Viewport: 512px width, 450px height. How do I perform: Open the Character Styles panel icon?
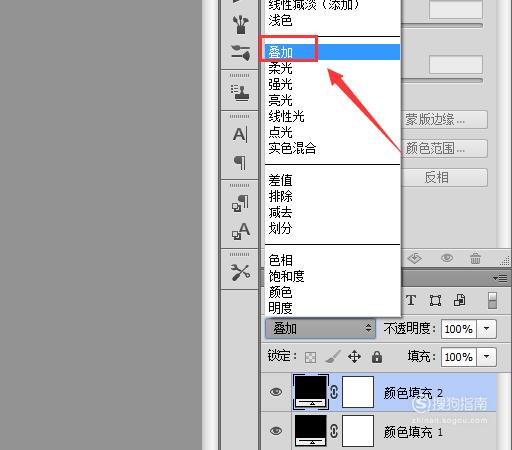240,231
